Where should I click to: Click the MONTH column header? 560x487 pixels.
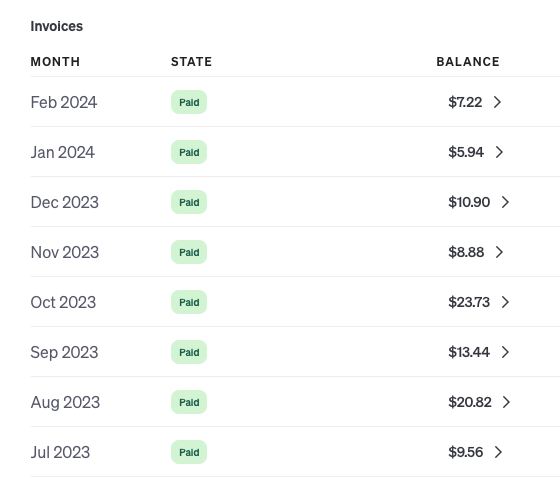point(55,62)
